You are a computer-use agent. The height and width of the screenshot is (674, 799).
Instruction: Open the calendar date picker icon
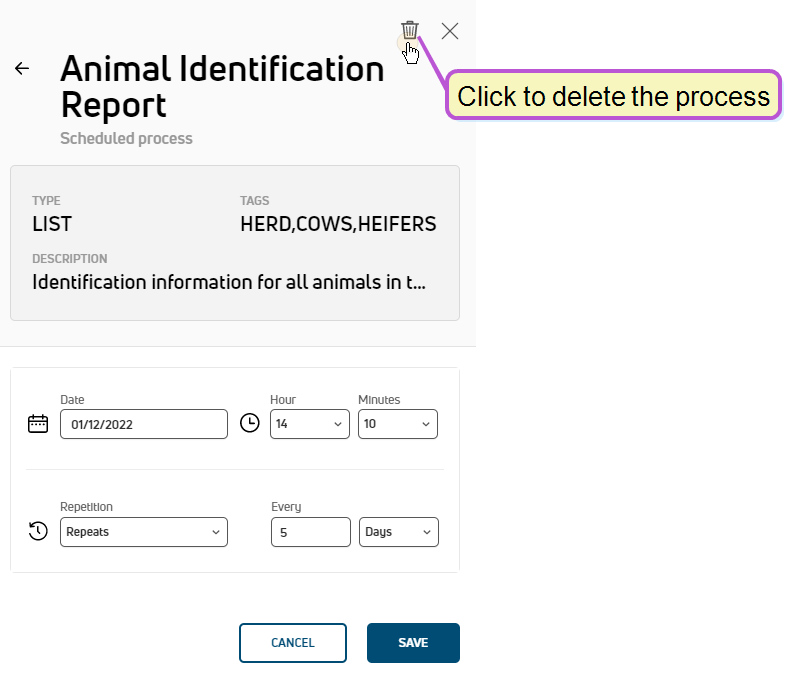coord(38,423)
